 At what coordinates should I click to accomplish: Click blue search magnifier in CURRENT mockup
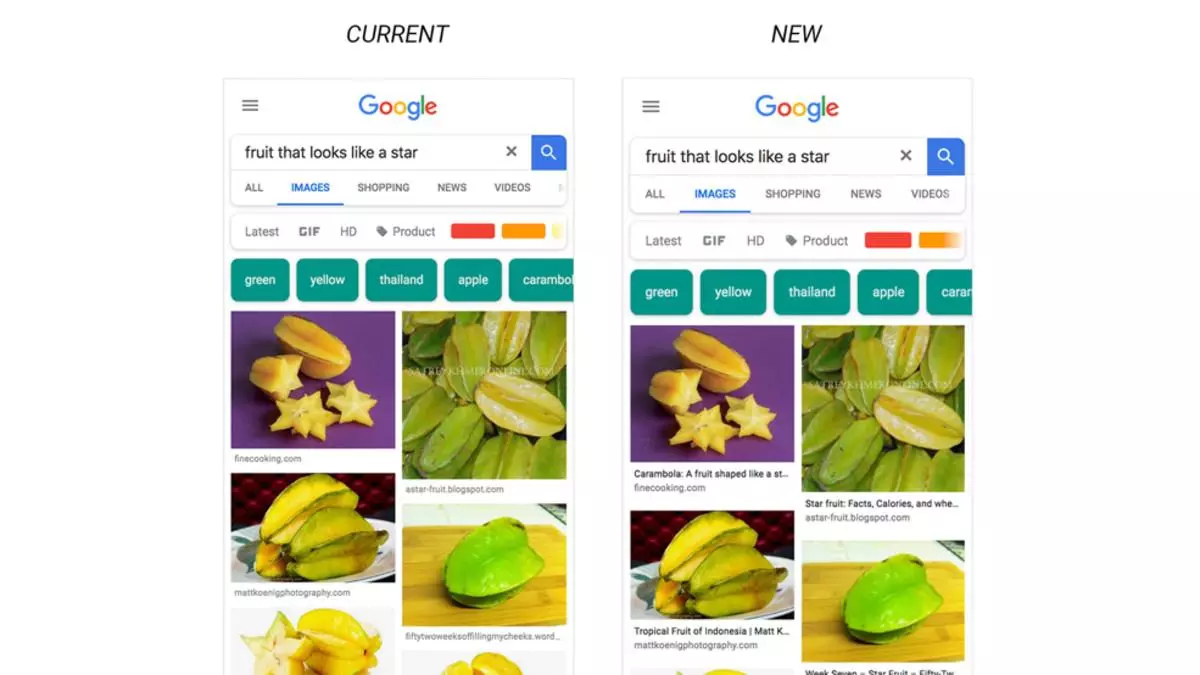pos(549,152)
